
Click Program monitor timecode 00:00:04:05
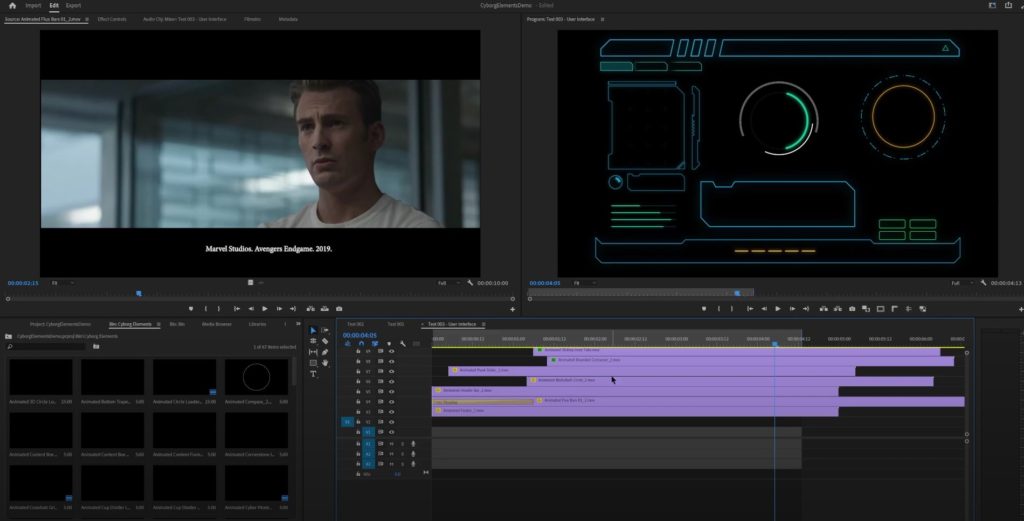pyautogui.click(x=545, y=283)
